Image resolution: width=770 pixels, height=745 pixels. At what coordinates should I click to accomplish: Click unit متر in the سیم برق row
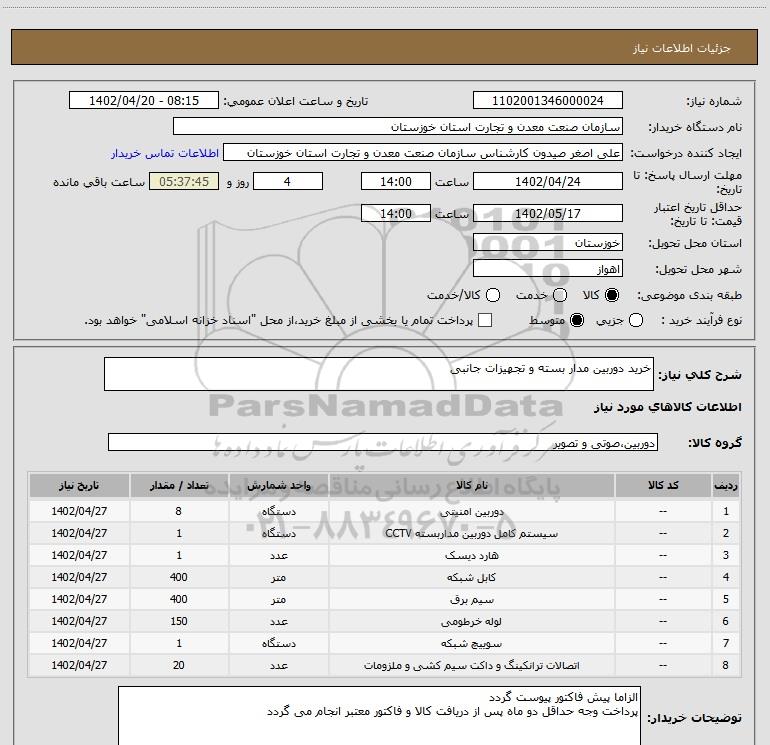tap(278, 600)
